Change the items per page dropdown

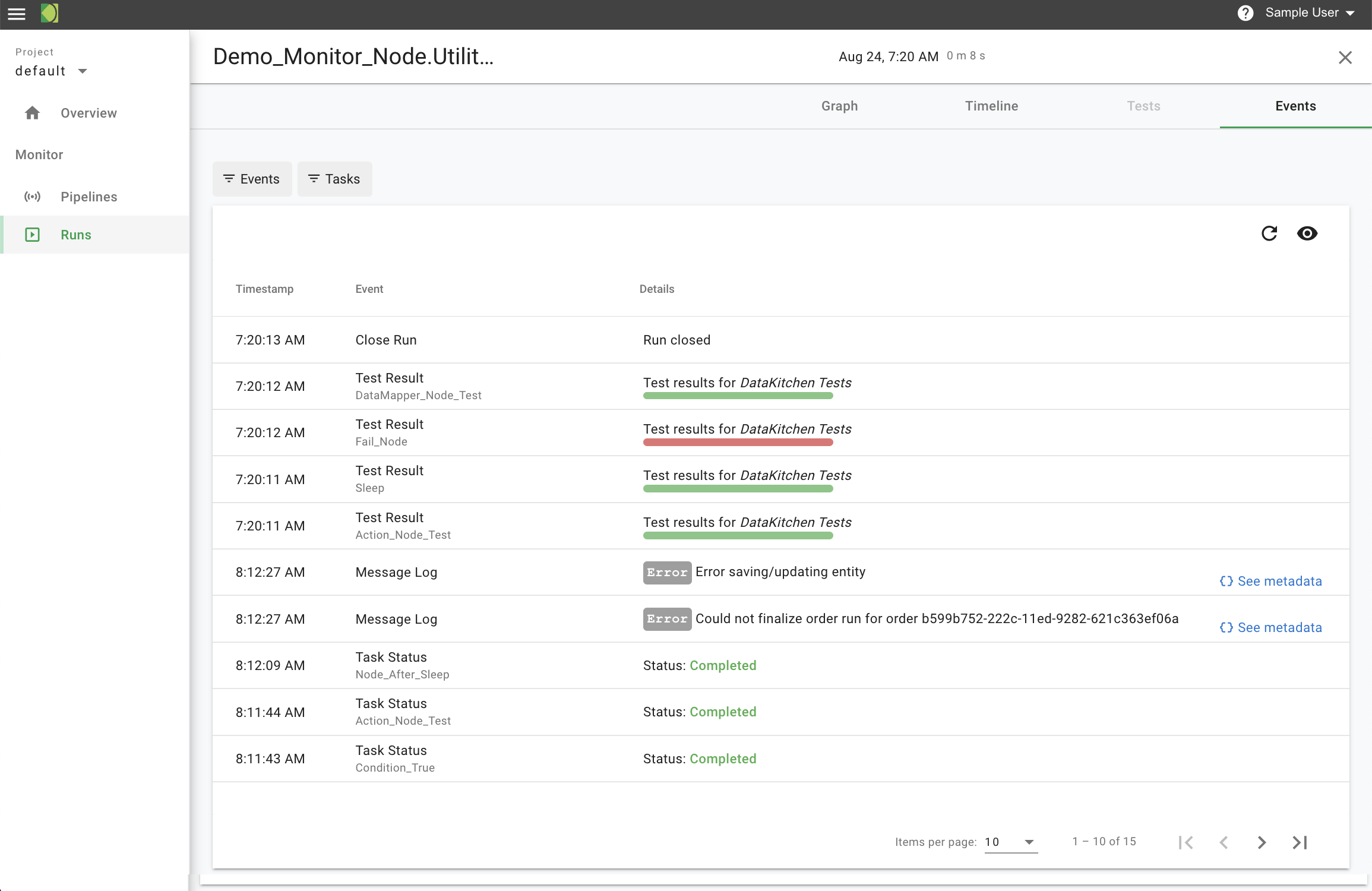pyautogui.click(x=1010, y=842)
